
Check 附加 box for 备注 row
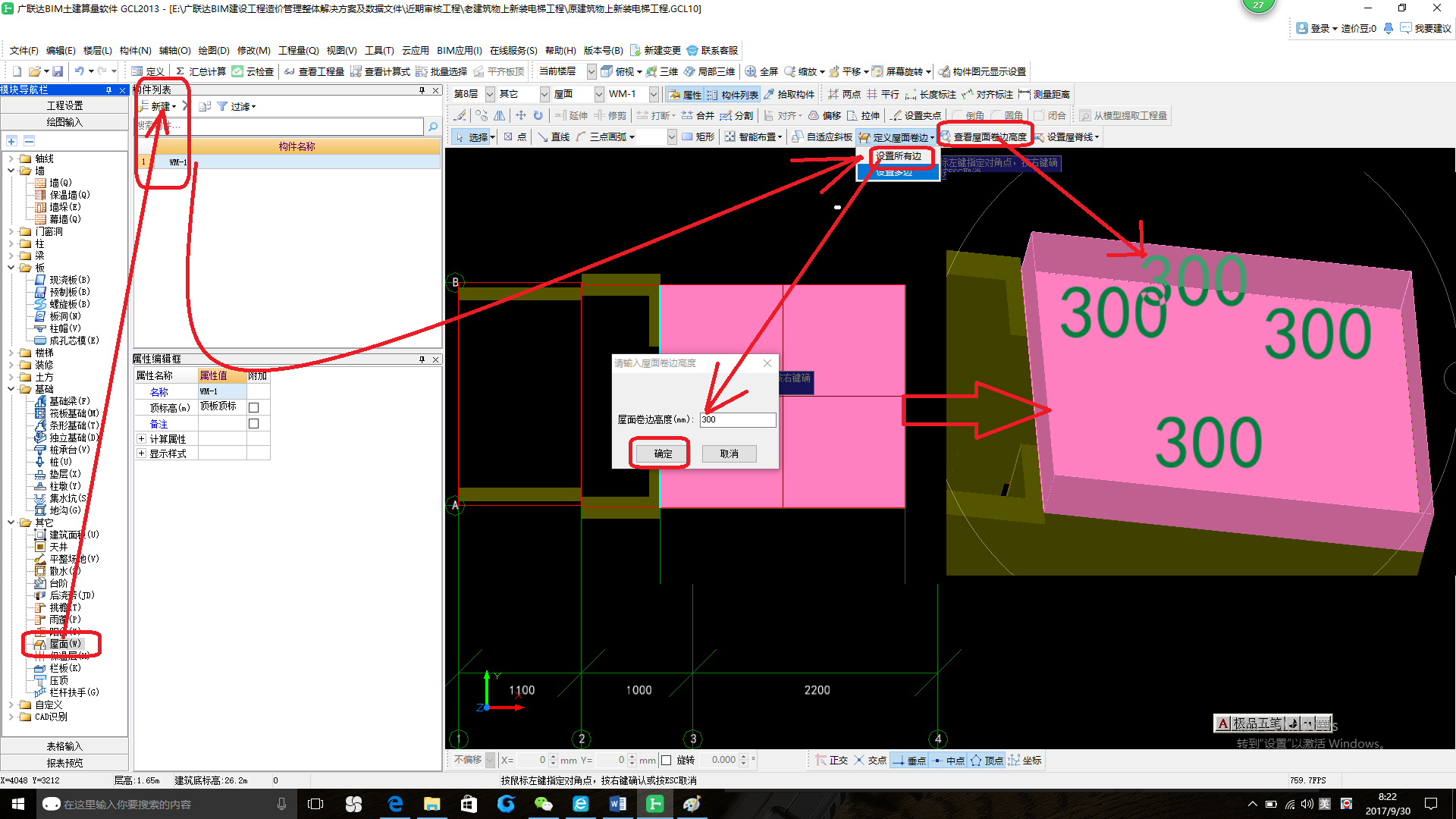tap(254, 424)
